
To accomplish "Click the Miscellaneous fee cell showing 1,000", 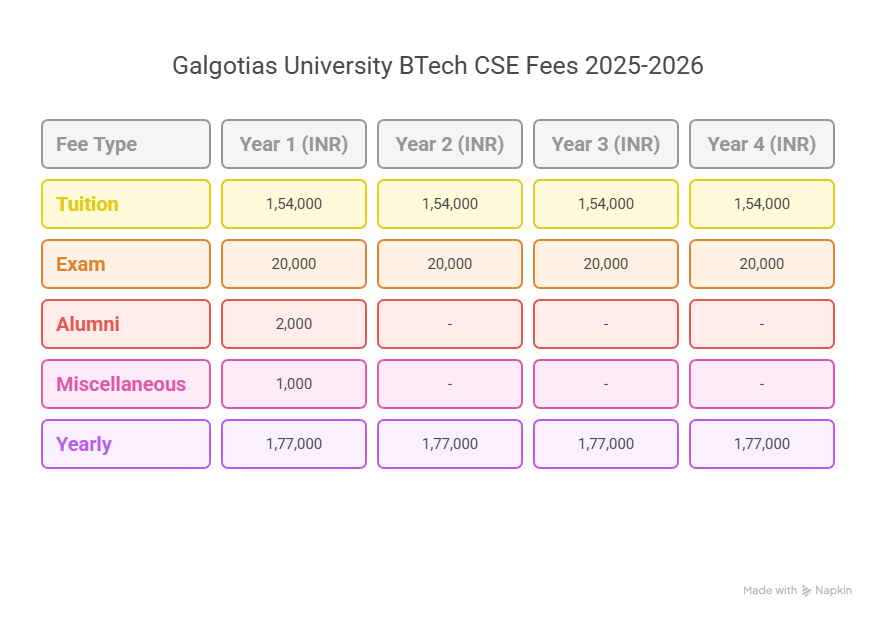I will [294, 384].
